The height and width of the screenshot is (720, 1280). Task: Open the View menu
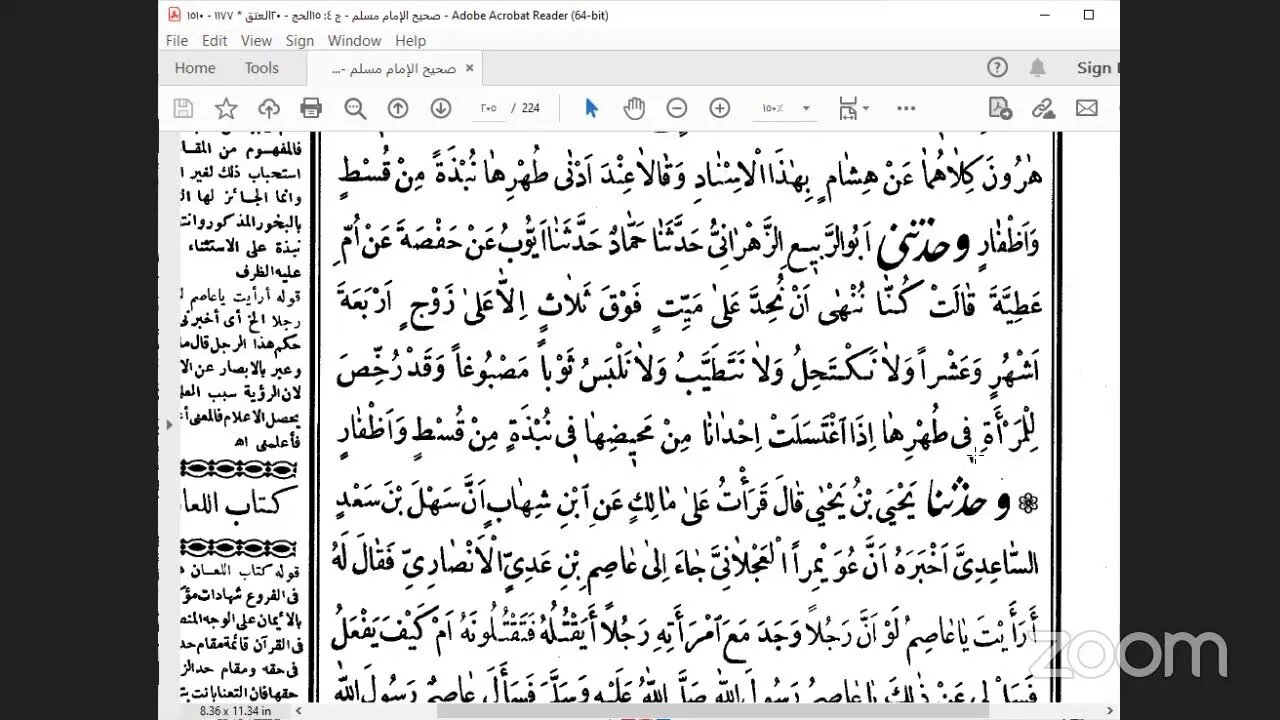click(256, 41)
